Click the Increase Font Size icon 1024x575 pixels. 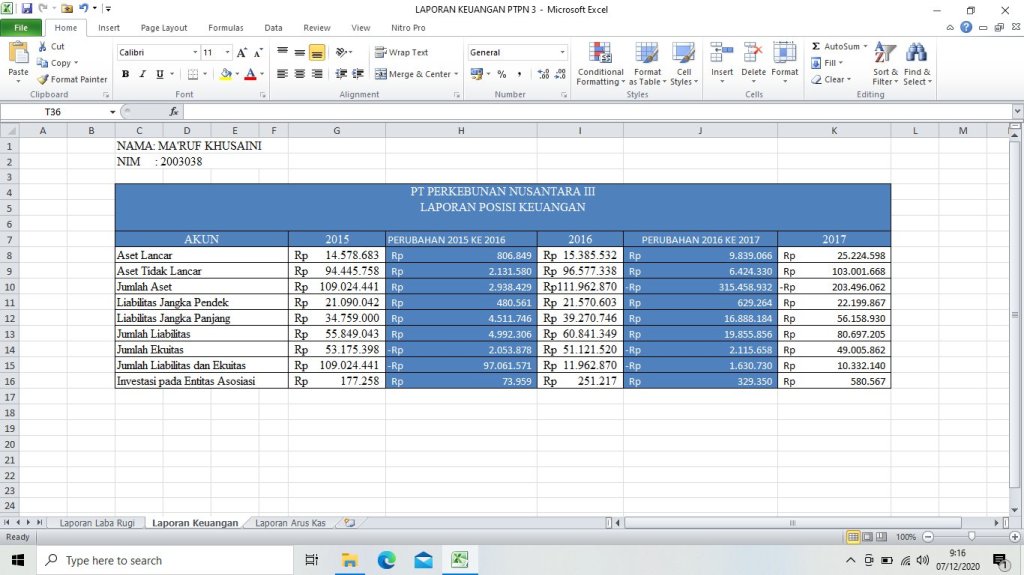[242, 52]
